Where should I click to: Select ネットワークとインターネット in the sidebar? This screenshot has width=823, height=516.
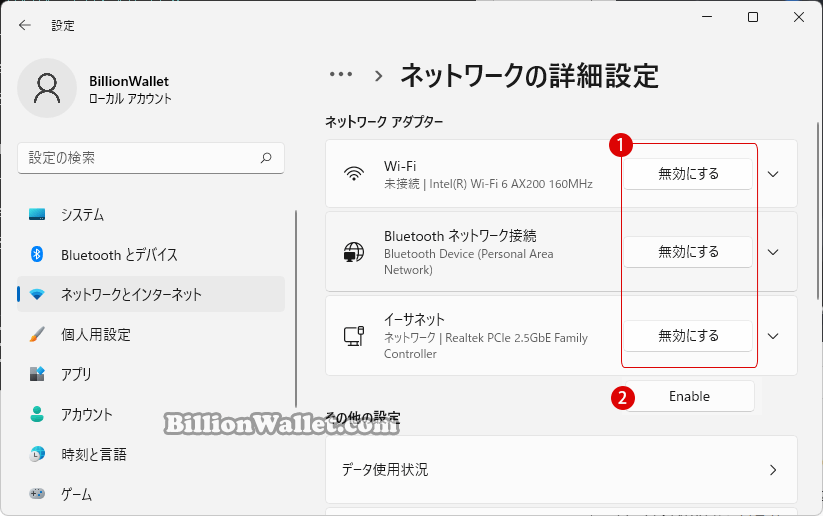point(151,294)
